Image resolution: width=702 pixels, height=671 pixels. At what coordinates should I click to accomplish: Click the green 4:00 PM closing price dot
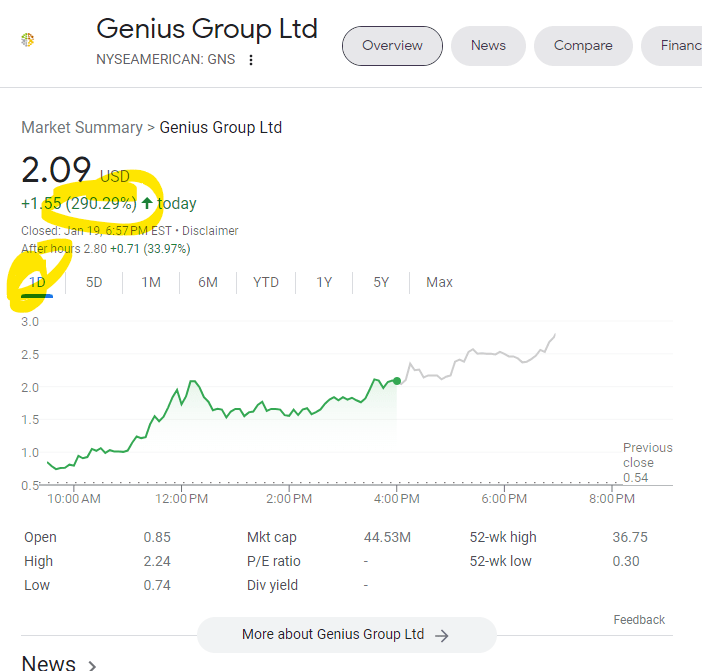click(398, 381)
